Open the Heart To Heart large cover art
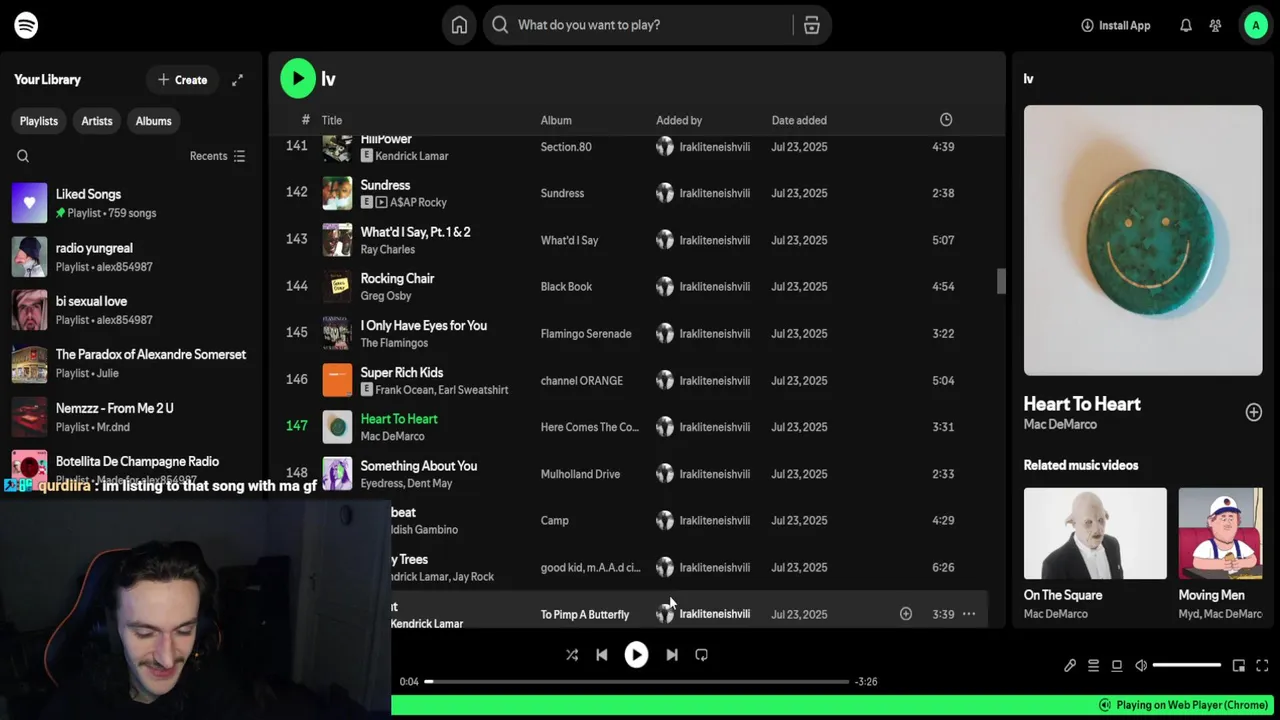The width and height of the screenshot is (1280, 720). (x=1143, y=240)
